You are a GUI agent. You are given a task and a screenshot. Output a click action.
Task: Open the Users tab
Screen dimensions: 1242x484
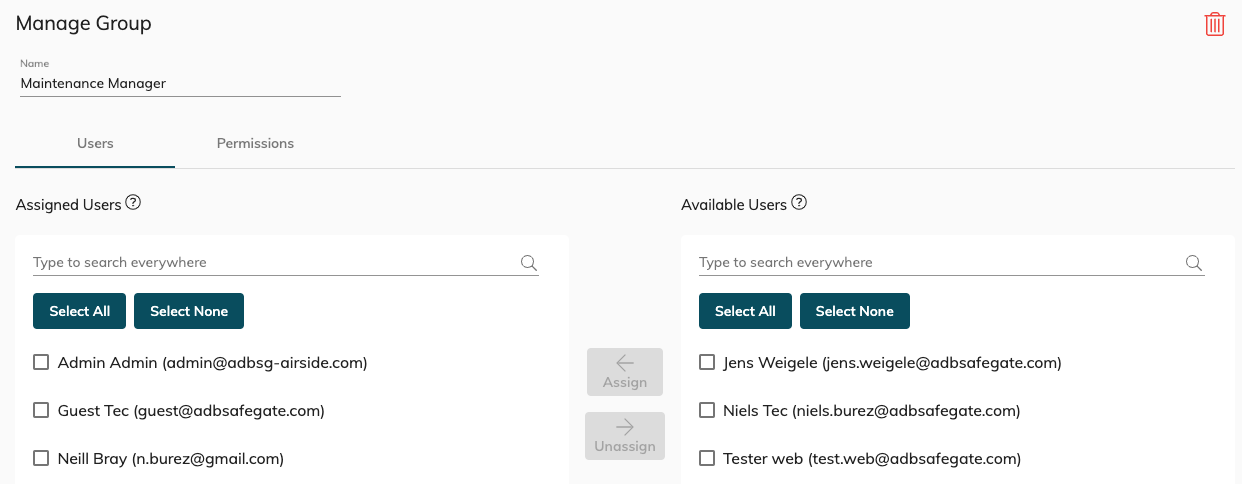pos(95,143)
